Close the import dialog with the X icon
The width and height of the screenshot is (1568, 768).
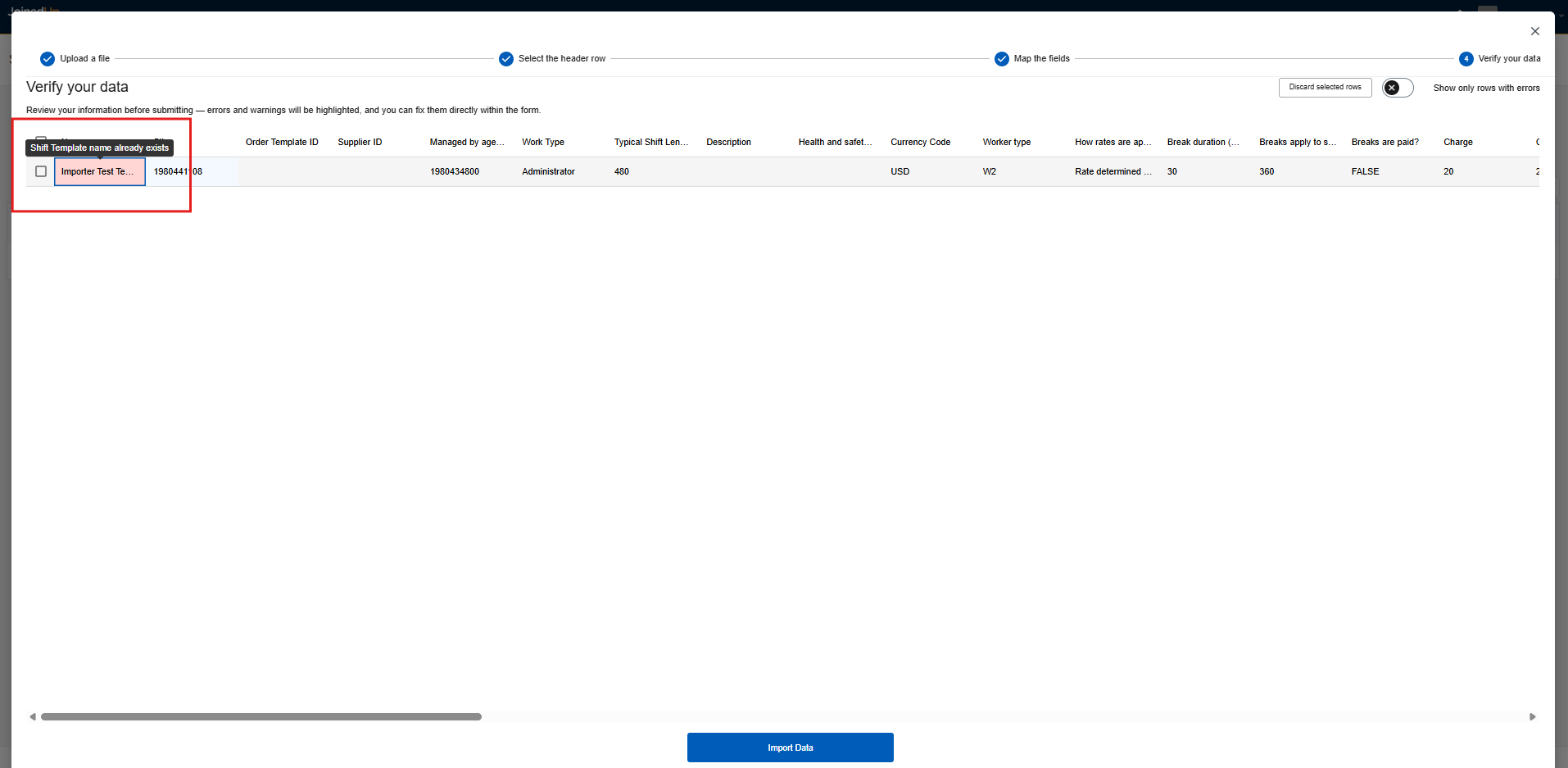(x=1534, y=31)
